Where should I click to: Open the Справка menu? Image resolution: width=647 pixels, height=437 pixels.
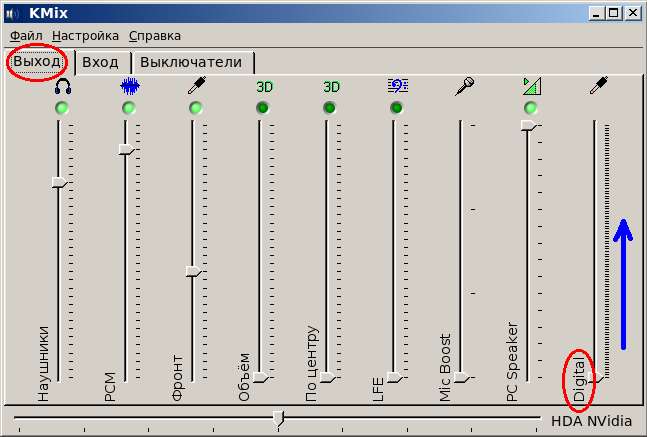point(155,36)
